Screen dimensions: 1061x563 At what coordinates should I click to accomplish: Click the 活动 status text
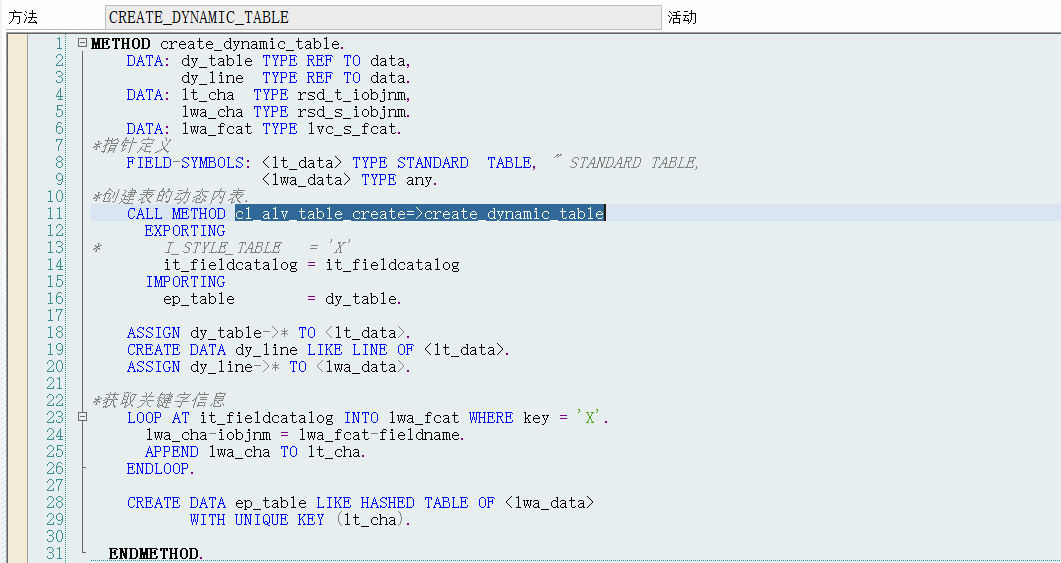pyautogui.click(x=682, y=18)
